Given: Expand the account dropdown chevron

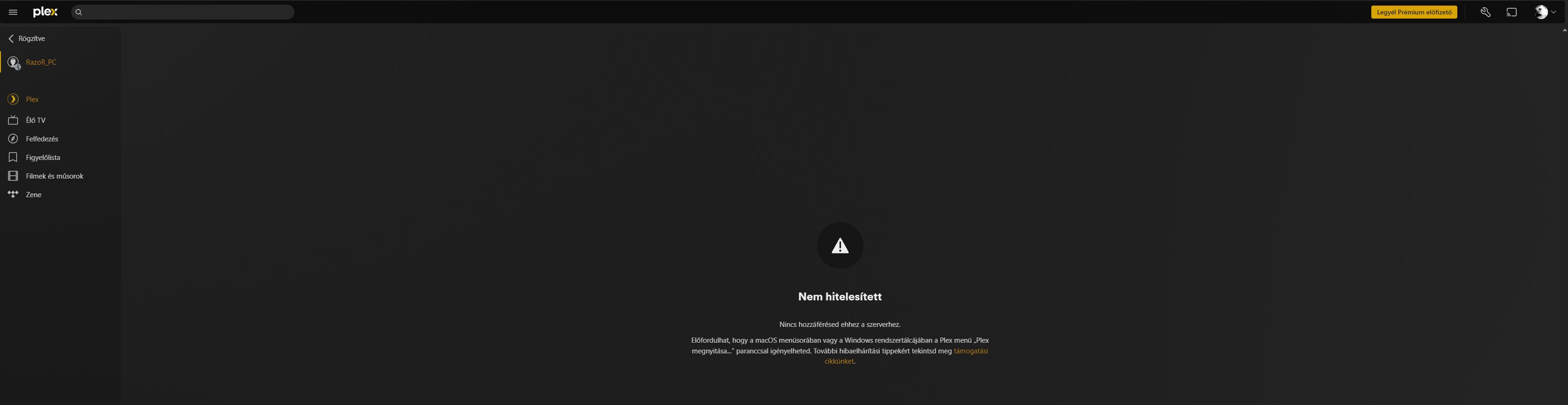Looking at the screenshot, I should tap(1554, 12).
